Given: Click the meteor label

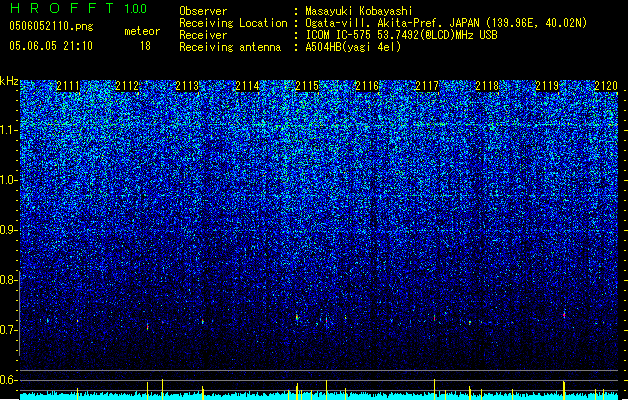Looking at the screenshot, I should click(x=142, y=31).
